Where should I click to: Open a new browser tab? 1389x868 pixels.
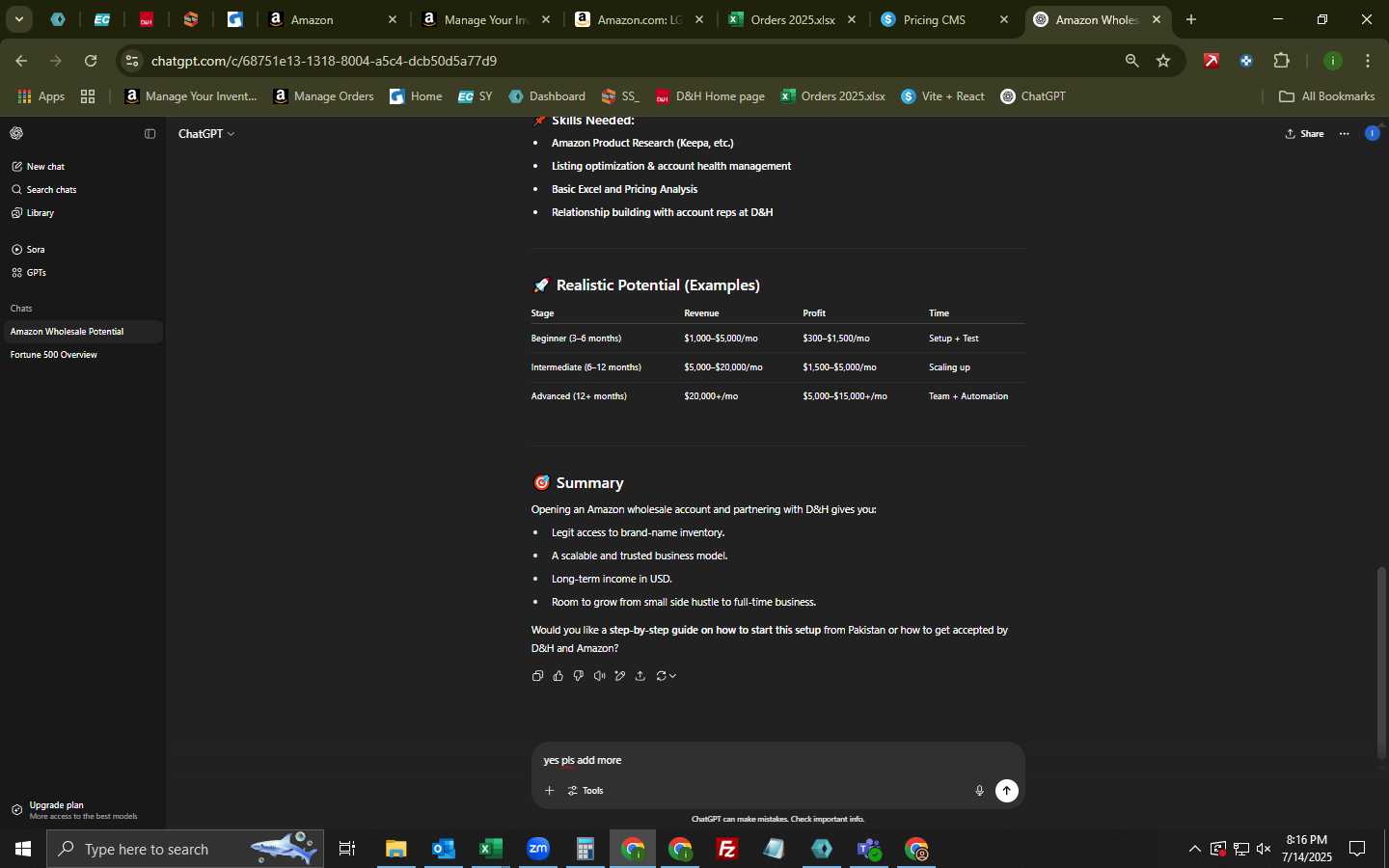click(1191, 19)
